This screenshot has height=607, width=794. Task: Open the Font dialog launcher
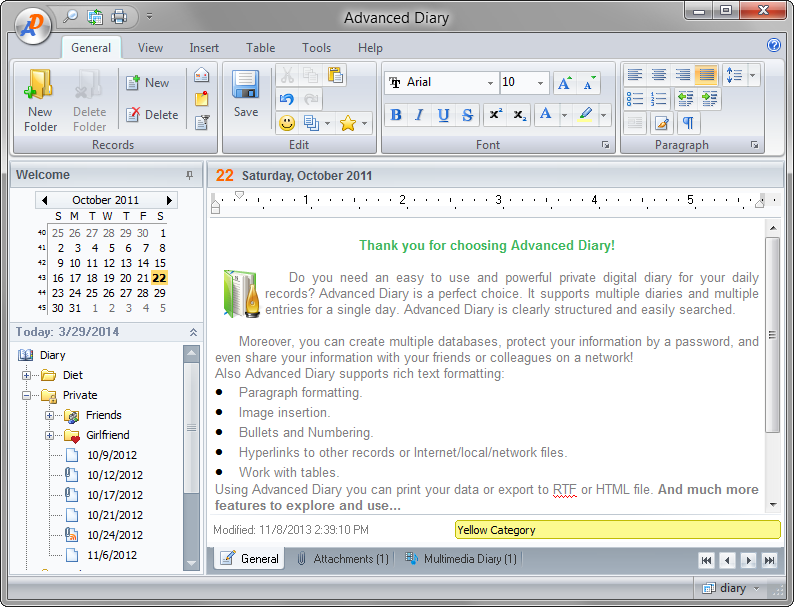pyautogui.click(x=605, y=145)
